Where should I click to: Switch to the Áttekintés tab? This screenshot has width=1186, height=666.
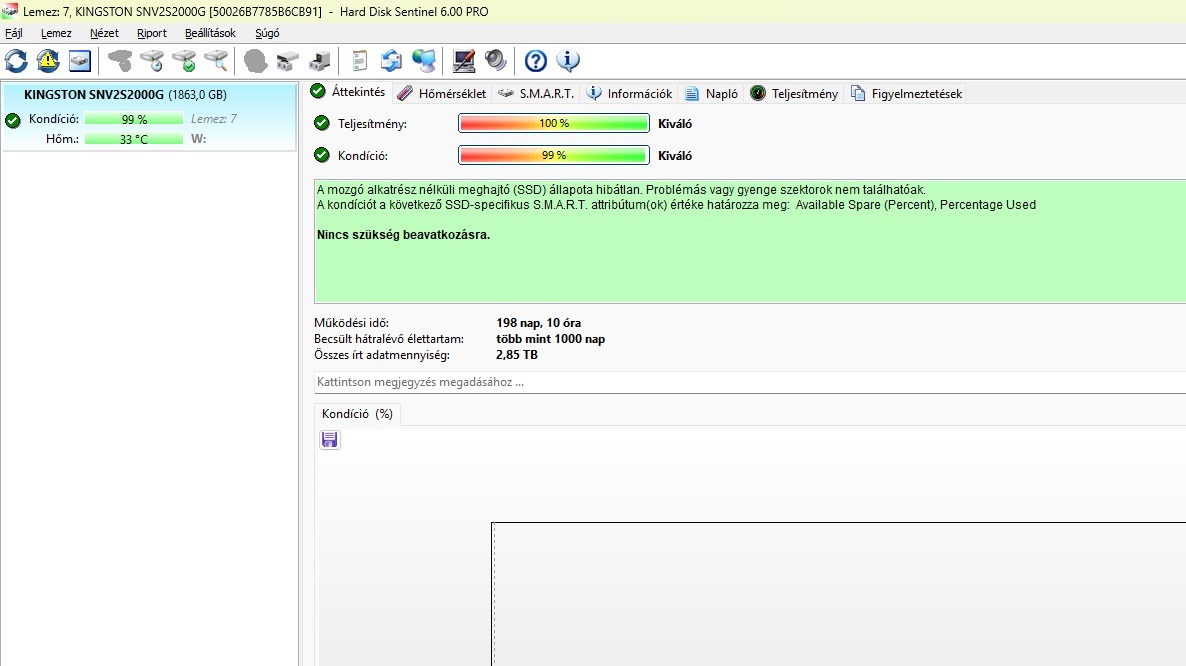[348, 91]
